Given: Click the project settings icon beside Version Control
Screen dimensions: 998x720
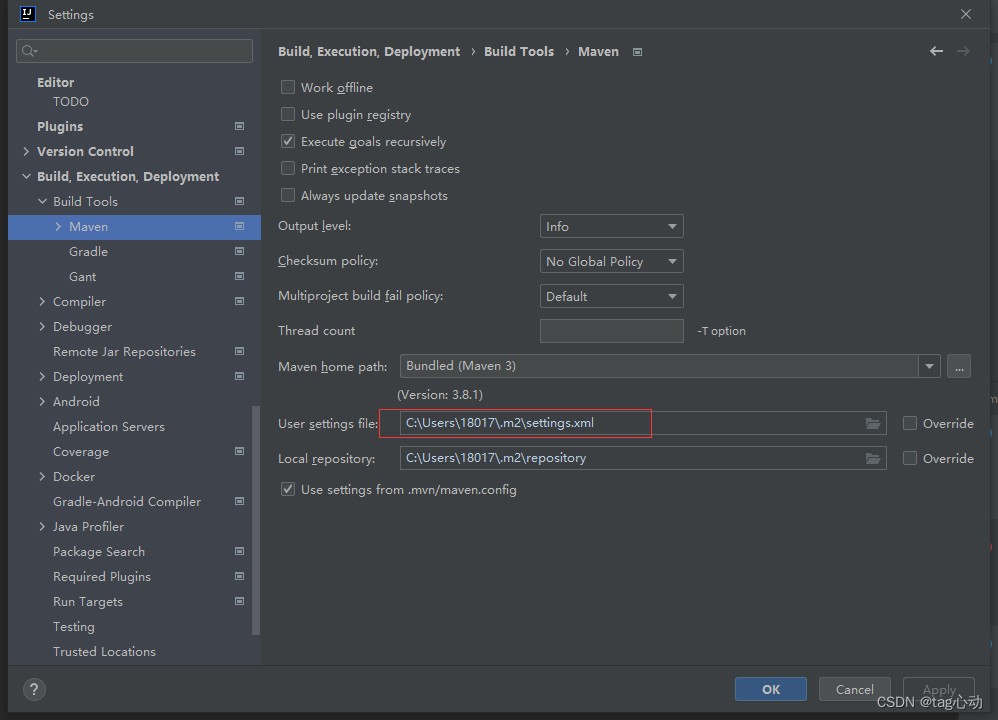Looking at the screenshot, I should pyautogui.click(x=239, y=151).
